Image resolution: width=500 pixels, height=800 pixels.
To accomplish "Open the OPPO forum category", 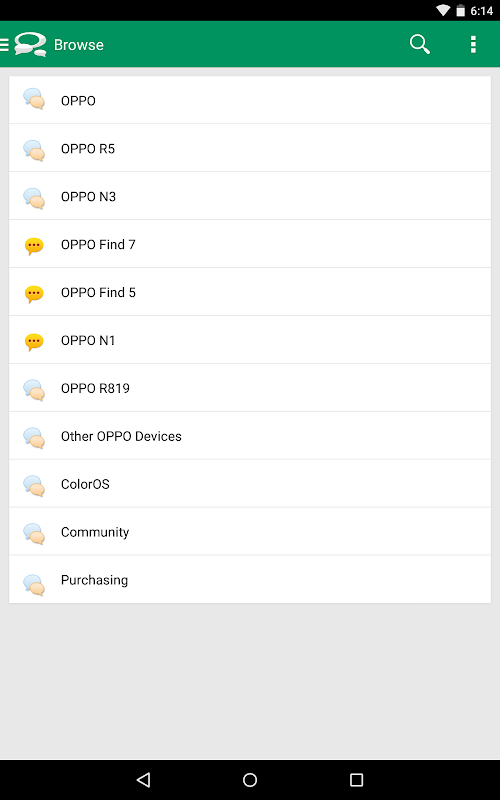I will pos(250,101).
